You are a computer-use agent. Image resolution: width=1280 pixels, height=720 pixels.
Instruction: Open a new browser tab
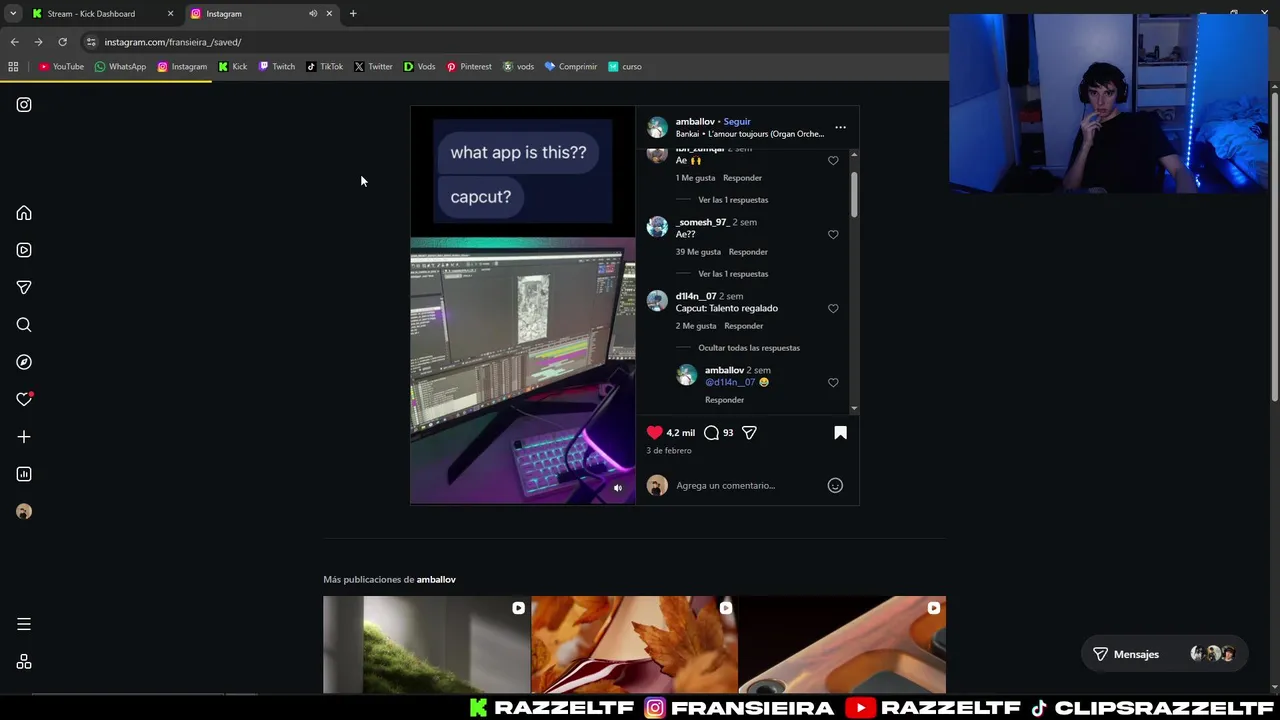coord(353,14)
